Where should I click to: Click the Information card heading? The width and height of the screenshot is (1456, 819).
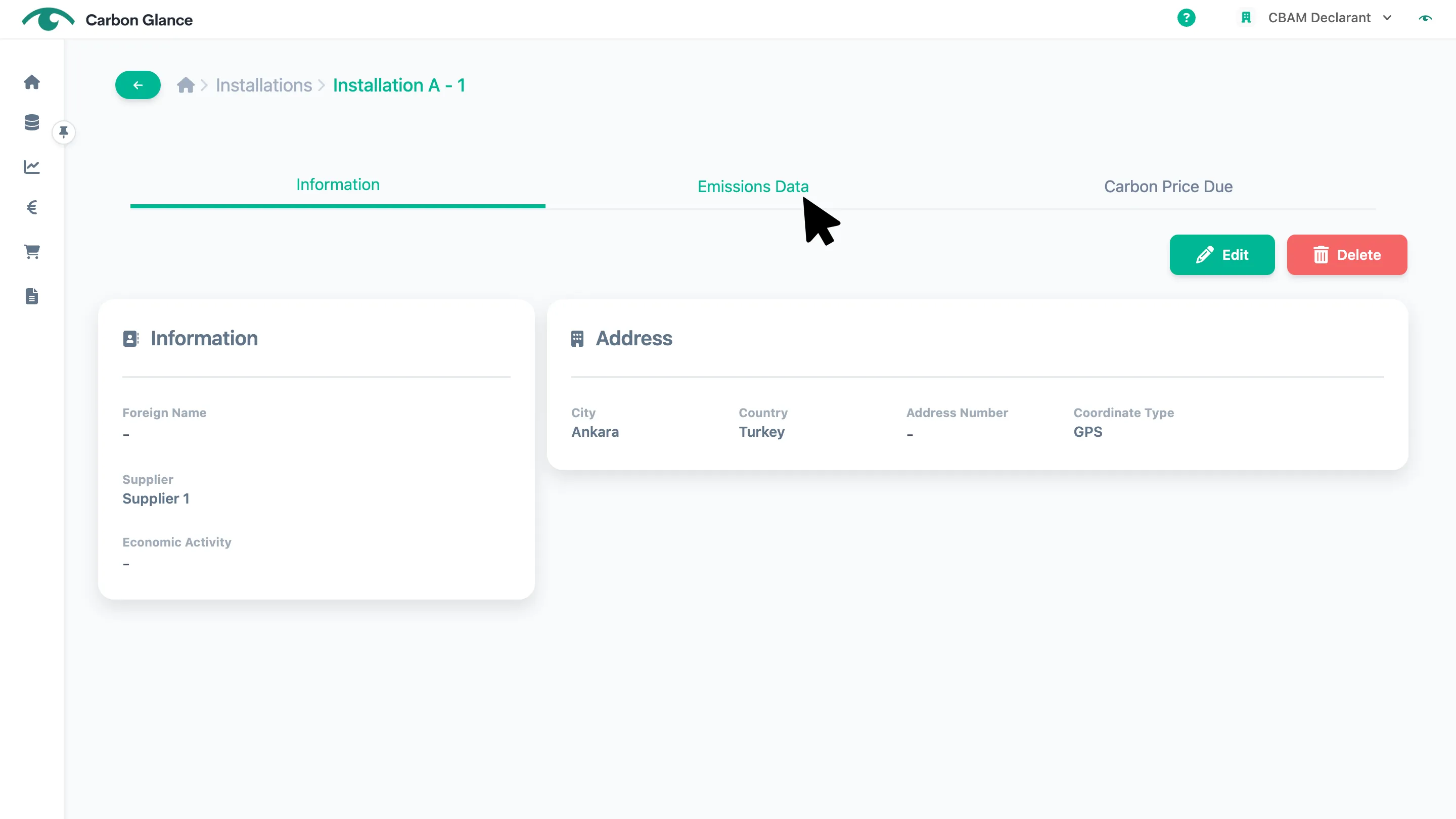click(204, 338)
